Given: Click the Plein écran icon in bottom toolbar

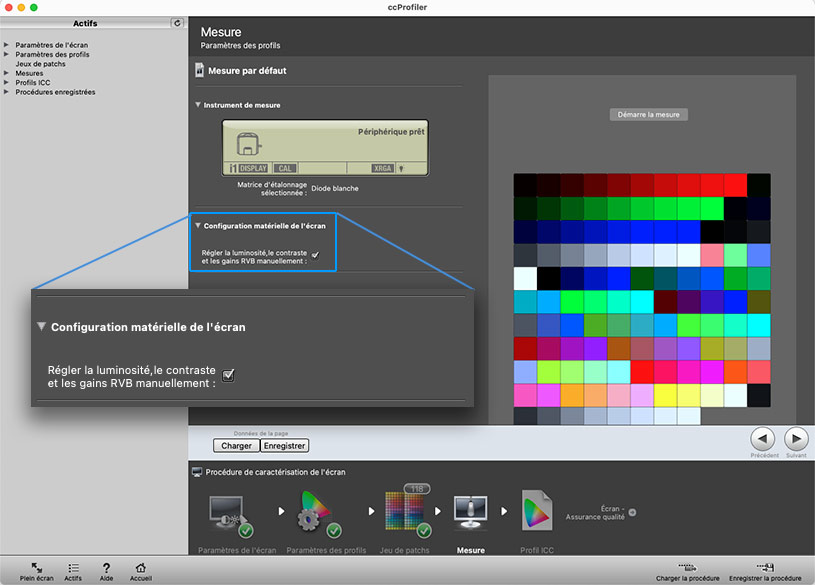Looking at the screenshot, I should coord(36,567).
